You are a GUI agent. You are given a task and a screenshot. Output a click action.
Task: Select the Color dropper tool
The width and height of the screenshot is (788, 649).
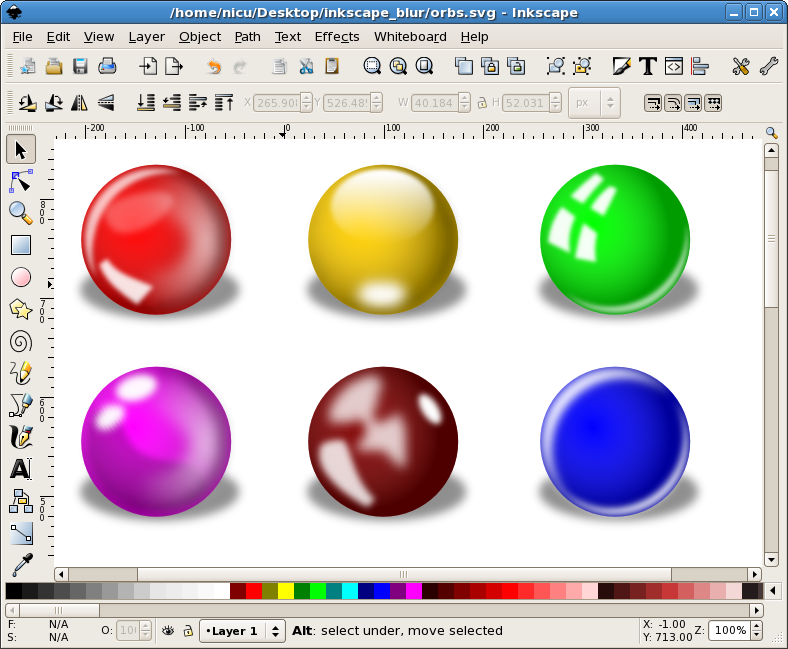(21, 565)
